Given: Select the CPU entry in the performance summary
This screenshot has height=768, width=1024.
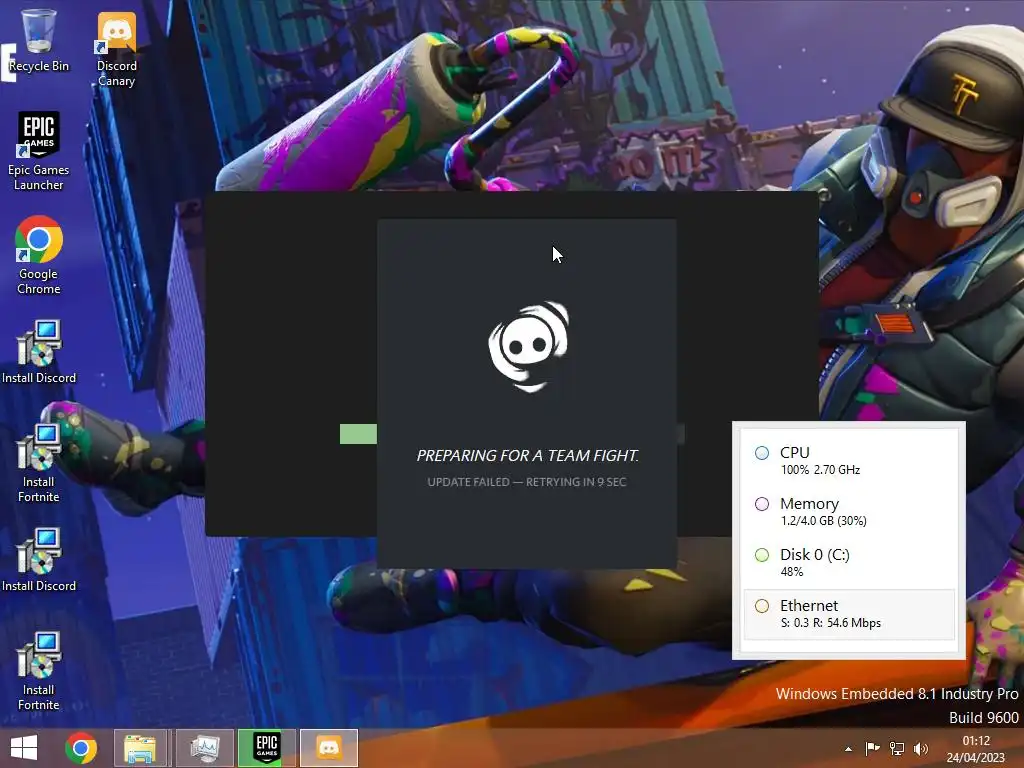Looking at the screenshot, I should click(849, 460).
